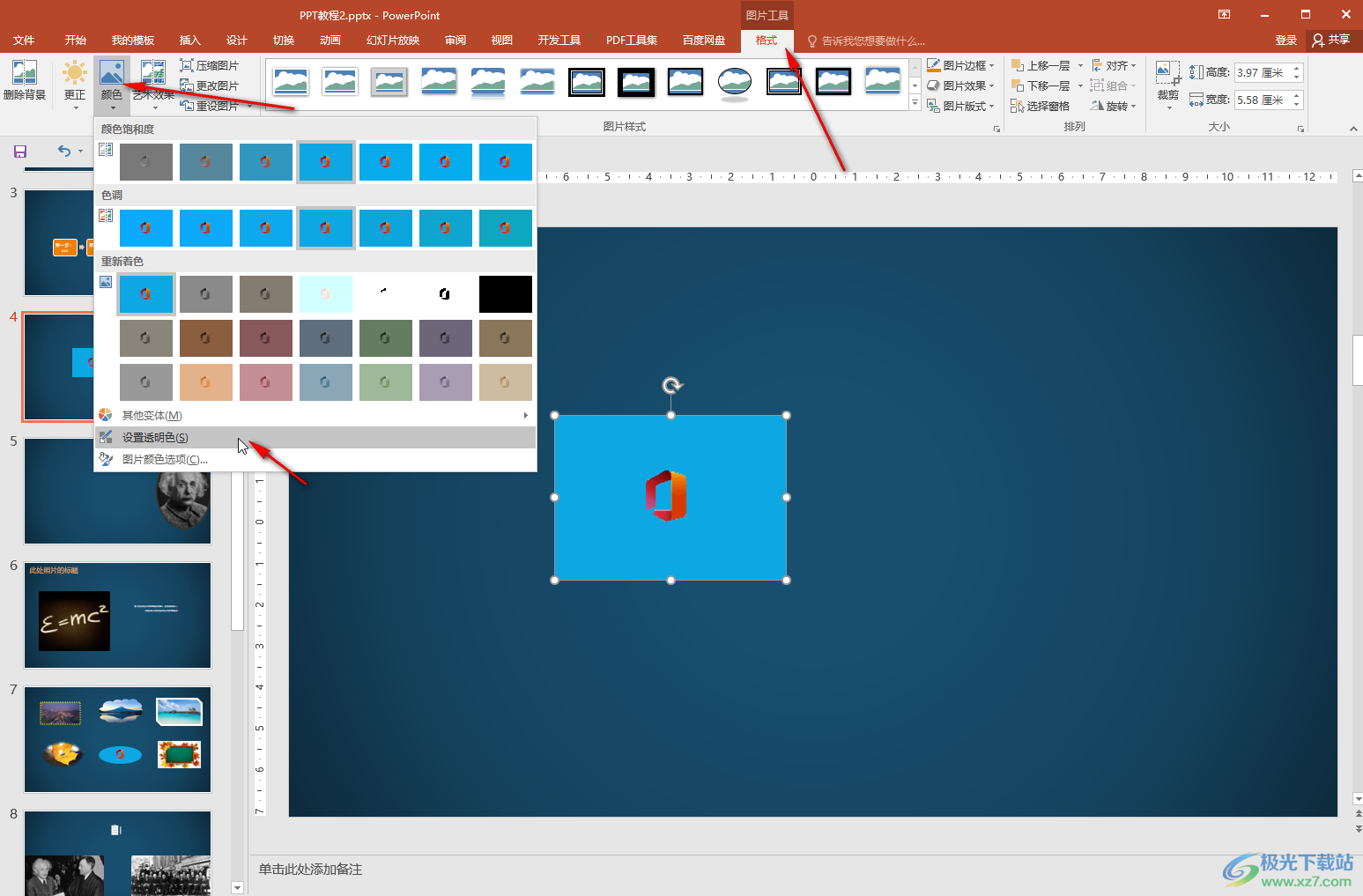Click the Picture Layout (图片版式) icon

pyautogui.click(x=934, y=106)
